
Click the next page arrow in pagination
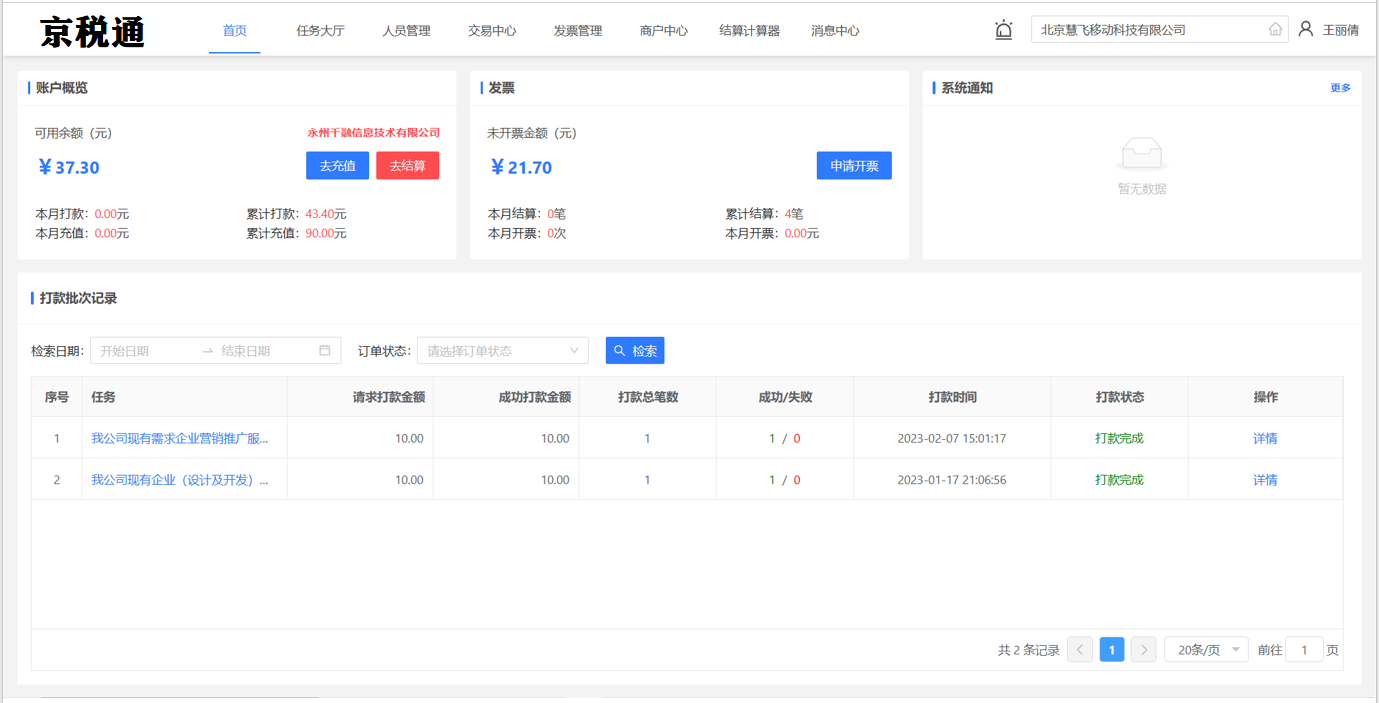click(1144, 650)
